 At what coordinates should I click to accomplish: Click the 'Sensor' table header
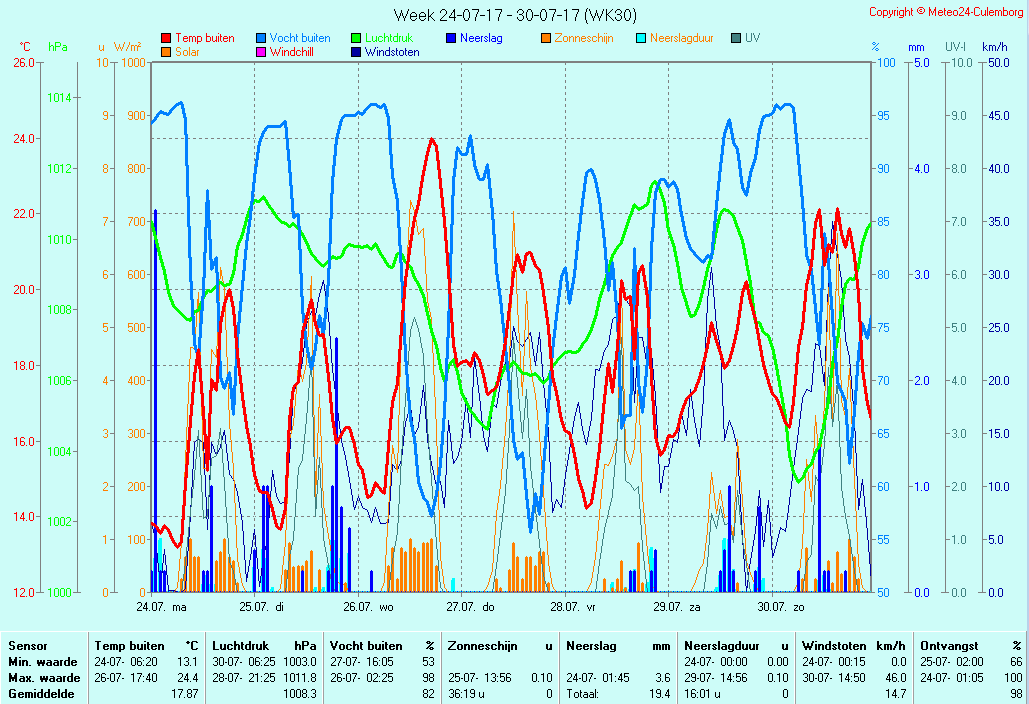(27, 646)
